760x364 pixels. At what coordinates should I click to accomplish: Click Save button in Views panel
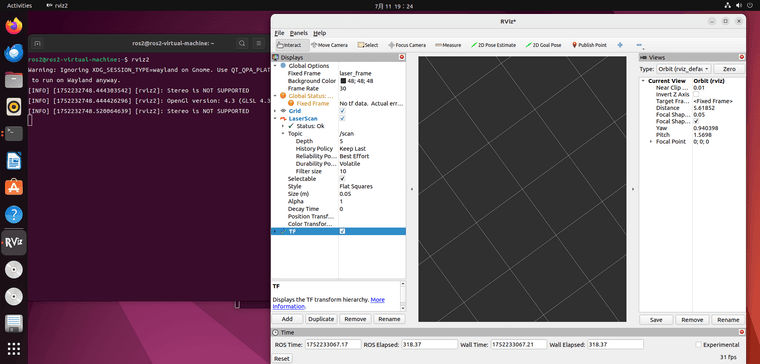(x=656, y=320)
